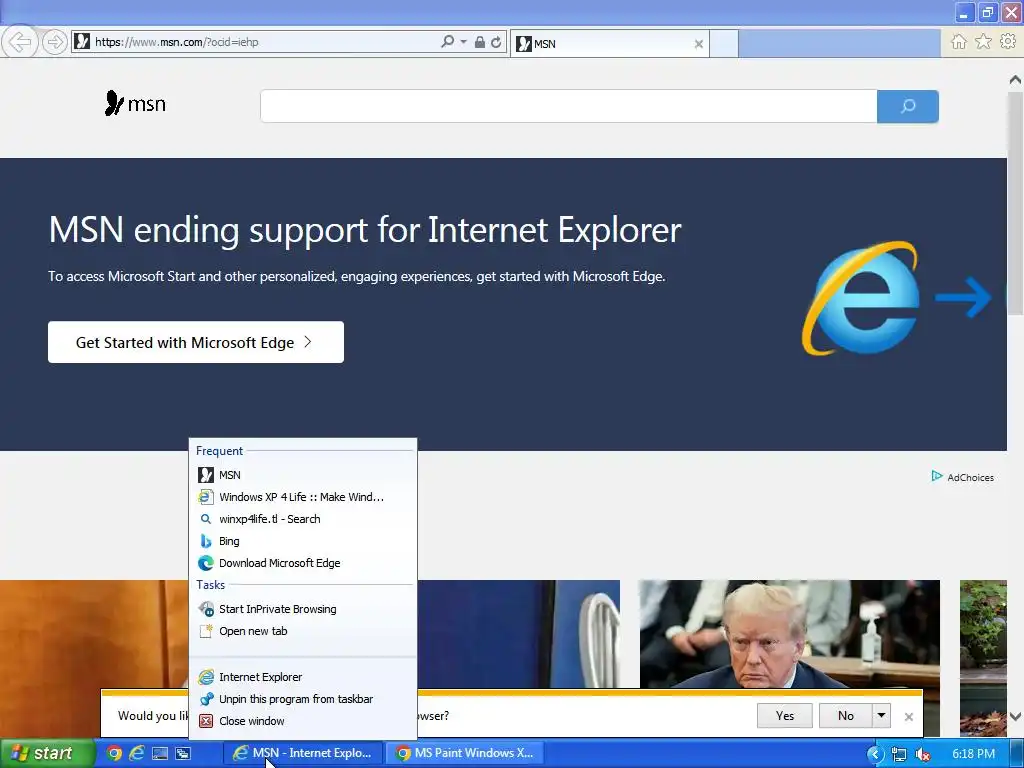
Task: Click the muted volume tray icon
Action: pos(923,754)
